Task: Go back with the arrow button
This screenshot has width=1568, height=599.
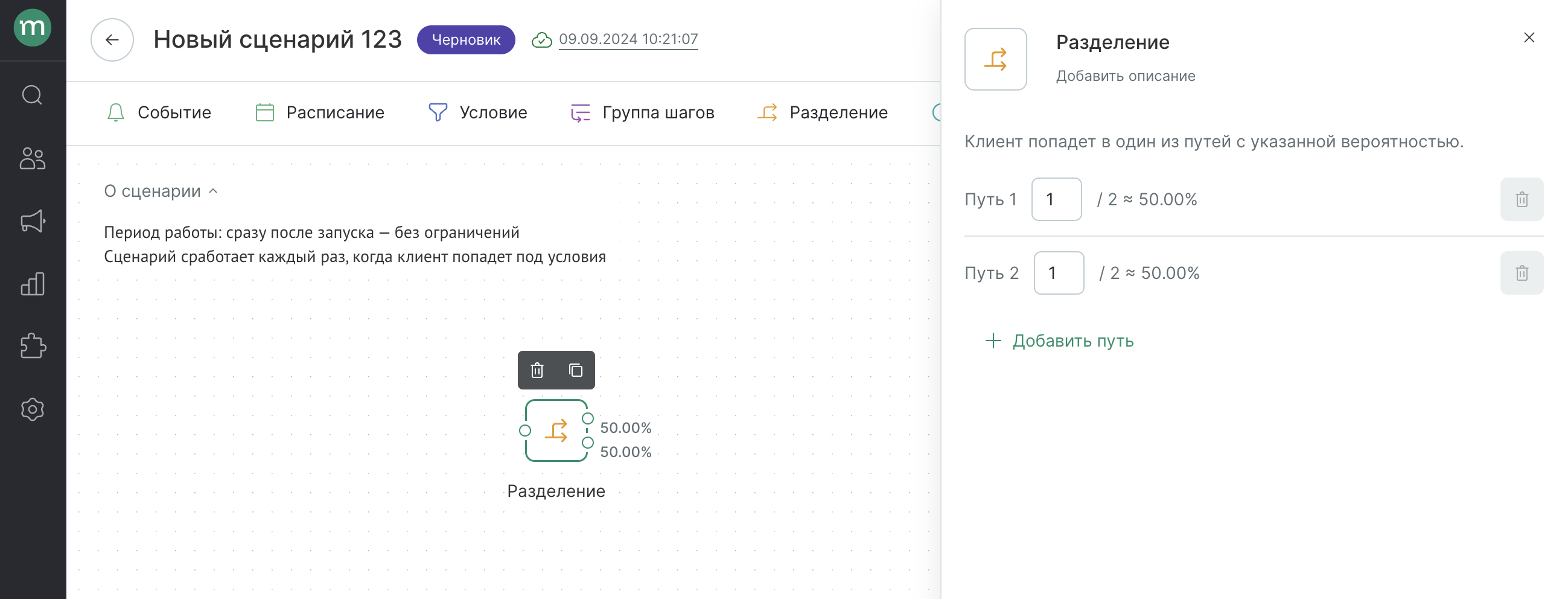Action: [x=112, y=40]
